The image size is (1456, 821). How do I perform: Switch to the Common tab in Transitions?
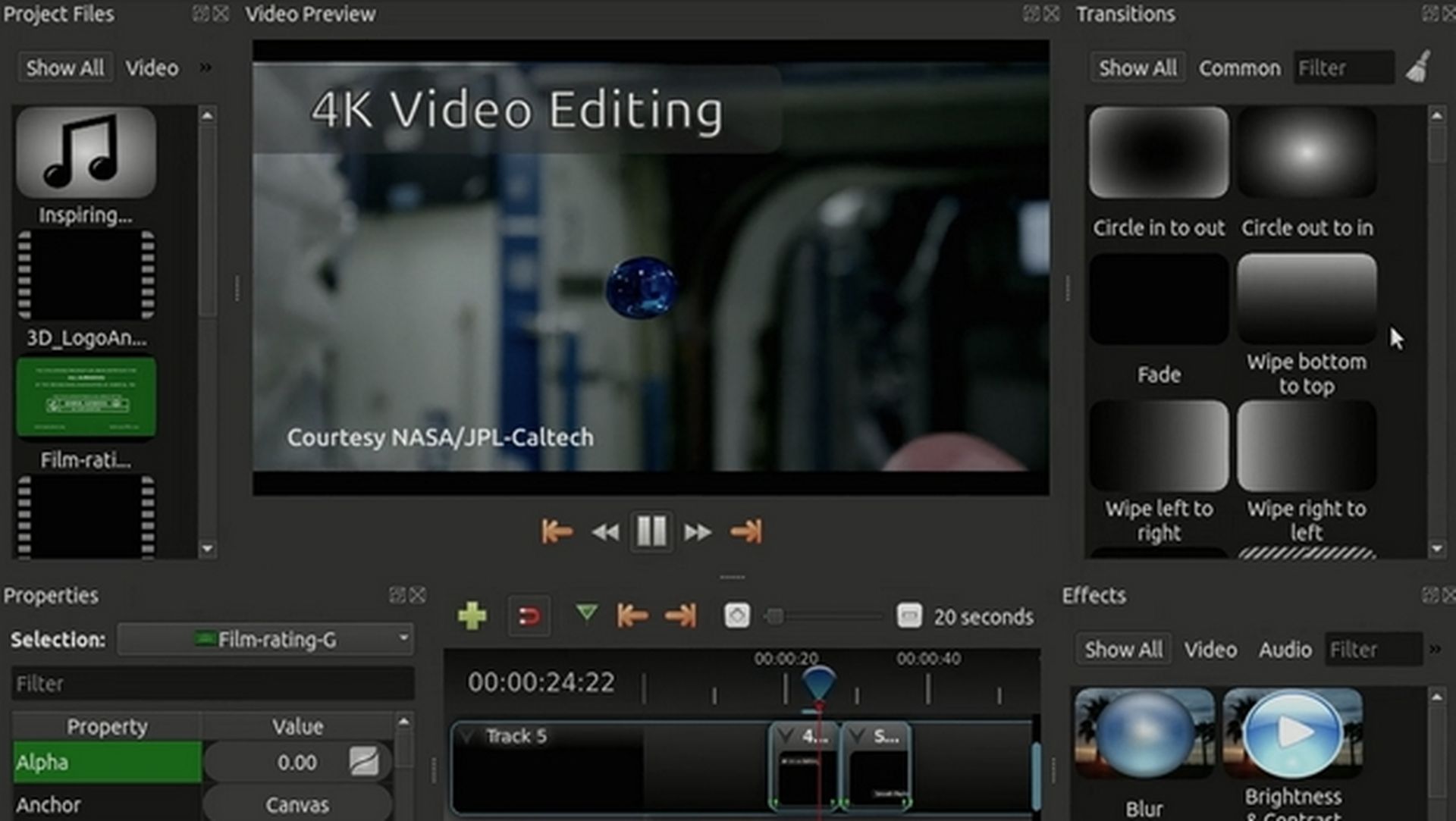[1239, 67]
